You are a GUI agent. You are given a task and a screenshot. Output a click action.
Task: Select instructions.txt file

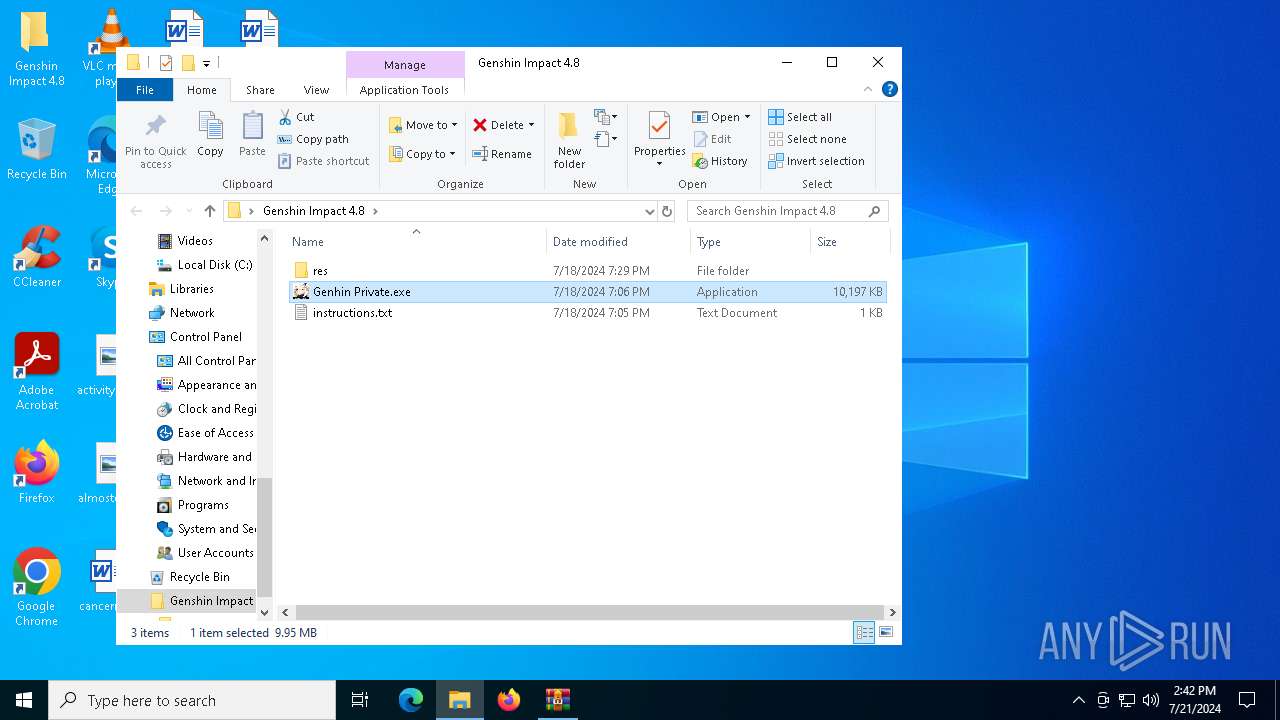587,313
